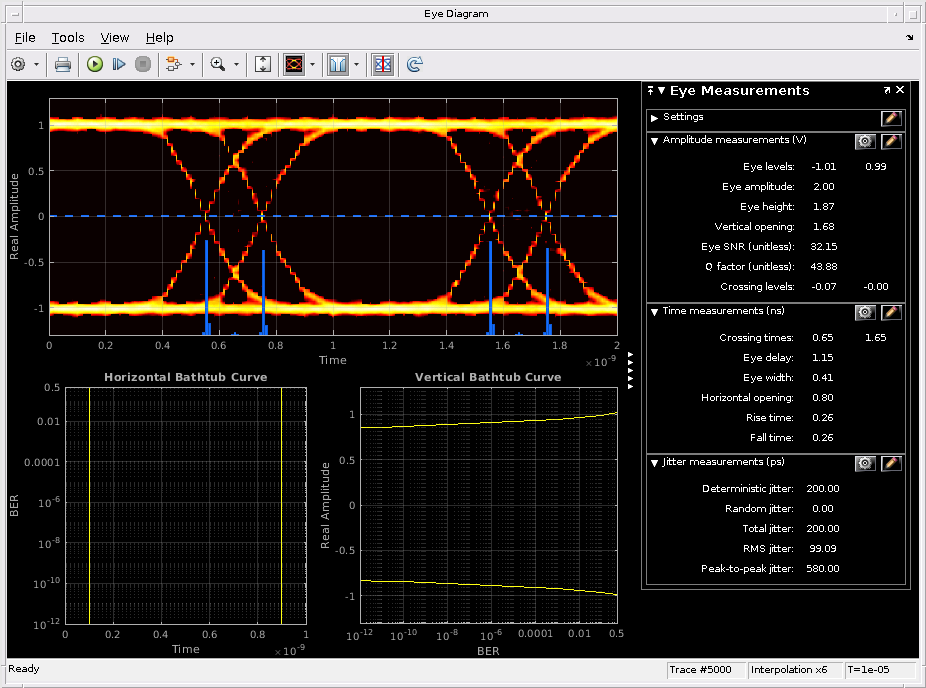Open the Tools menu
The height and width of the screenshot is (688, 926).
tap(68, 37)
